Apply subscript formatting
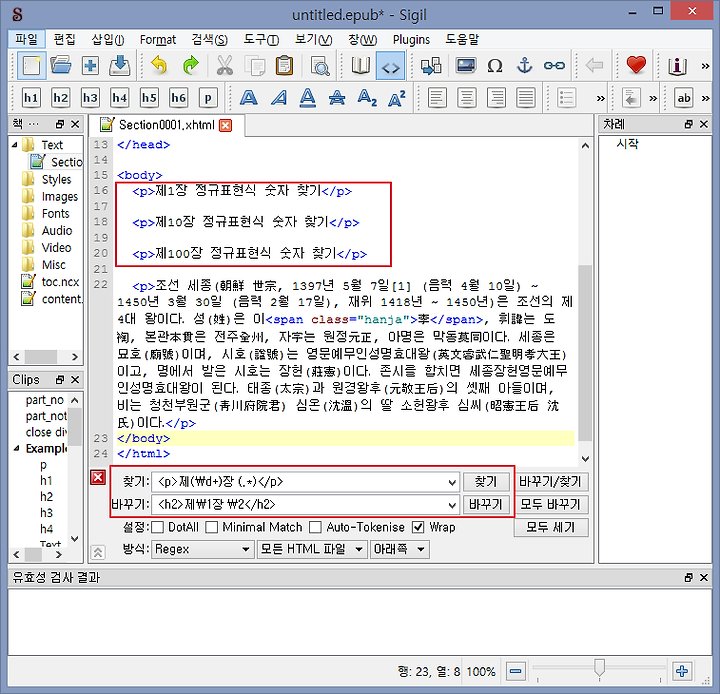Image resolution: width=720 pixels, height=694 pixels. click(367, 98)
